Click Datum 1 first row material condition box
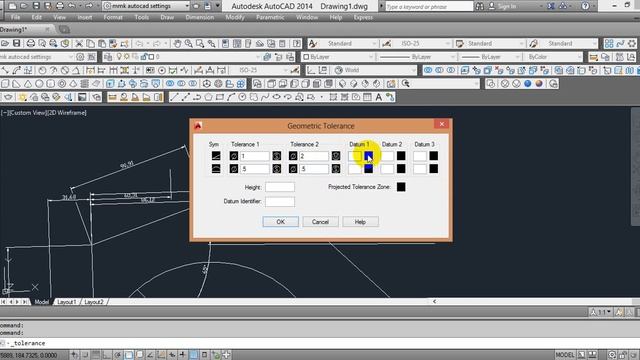Viewport: 640px width, 360px height. point(369,156)
